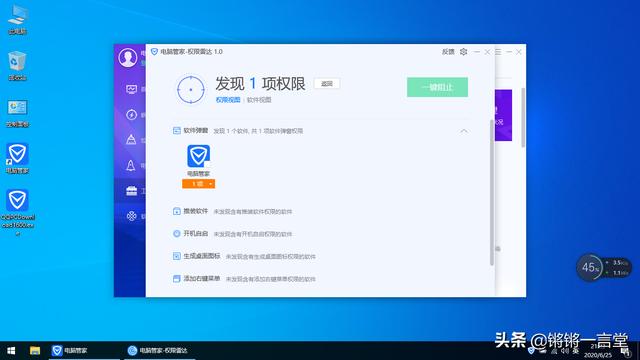The width and height of the screenshot is (640, 360).
Task: Collapse the 软件弹窗 section with the chevron
Action: (x=464, y=131)
